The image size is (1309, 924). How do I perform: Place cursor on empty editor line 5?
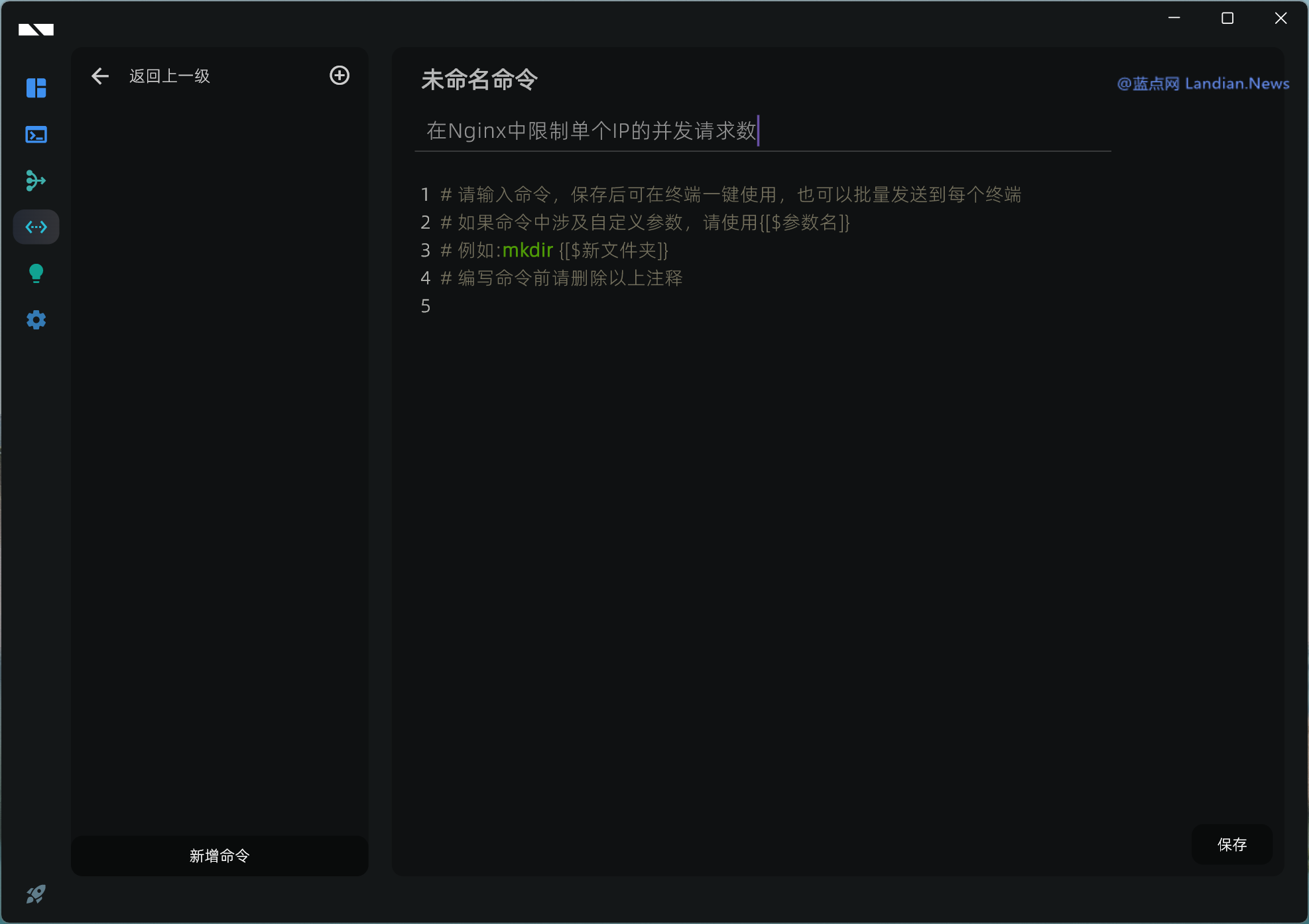click(597, 306)
